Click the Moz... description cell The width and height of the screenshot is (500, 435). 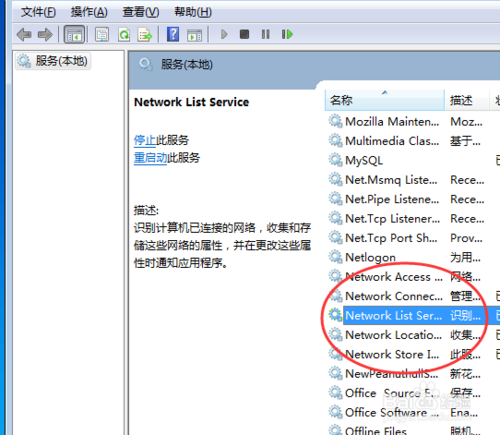[x=466, y=122]
